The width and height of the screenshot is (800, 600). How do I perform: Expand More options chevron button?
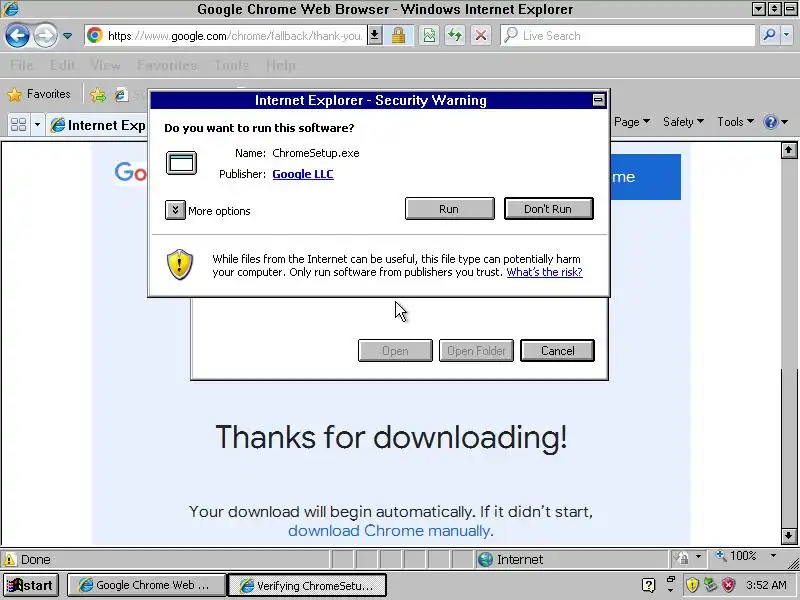click(175, 210)
